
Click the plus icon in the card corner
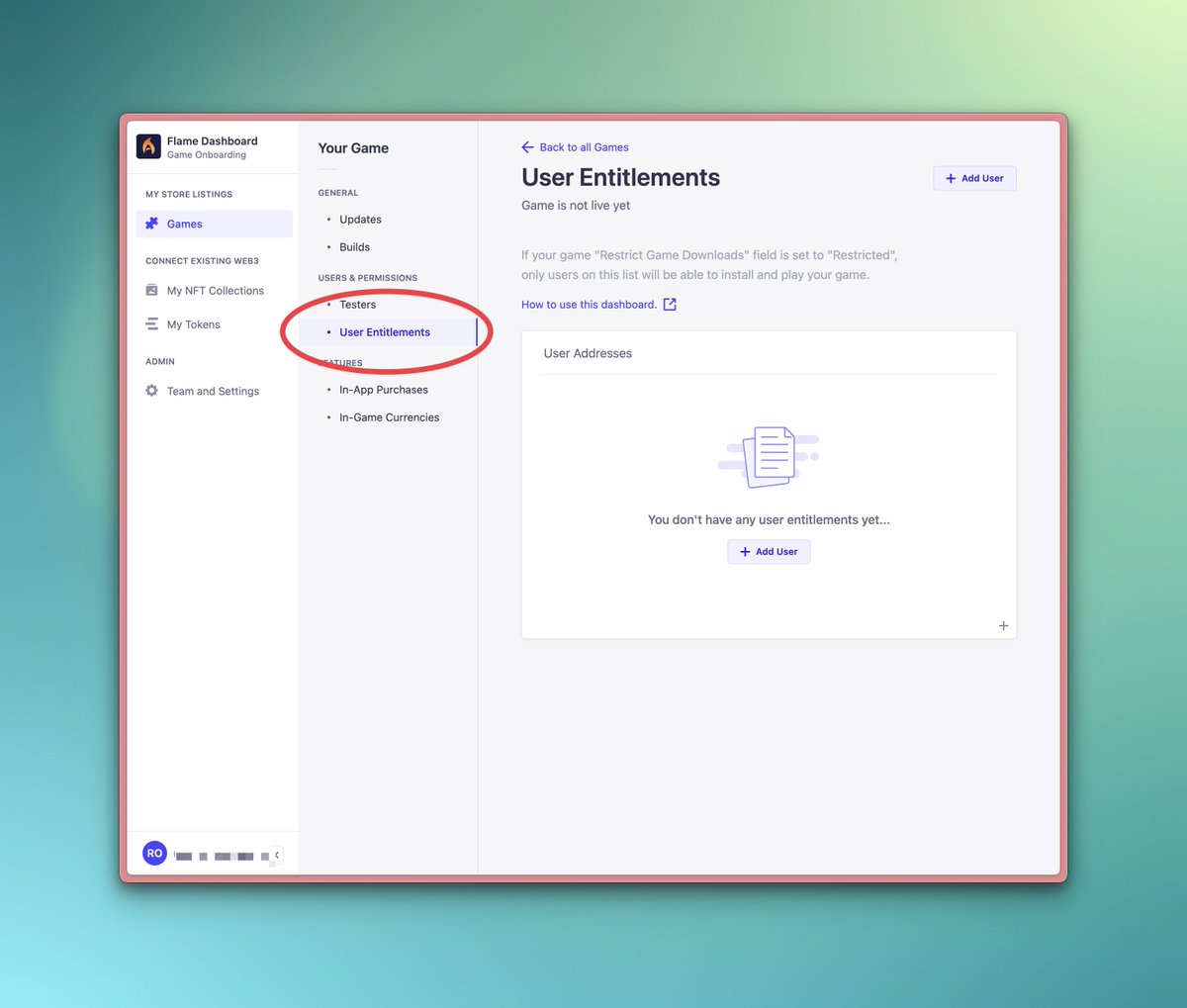point(1003,625)
